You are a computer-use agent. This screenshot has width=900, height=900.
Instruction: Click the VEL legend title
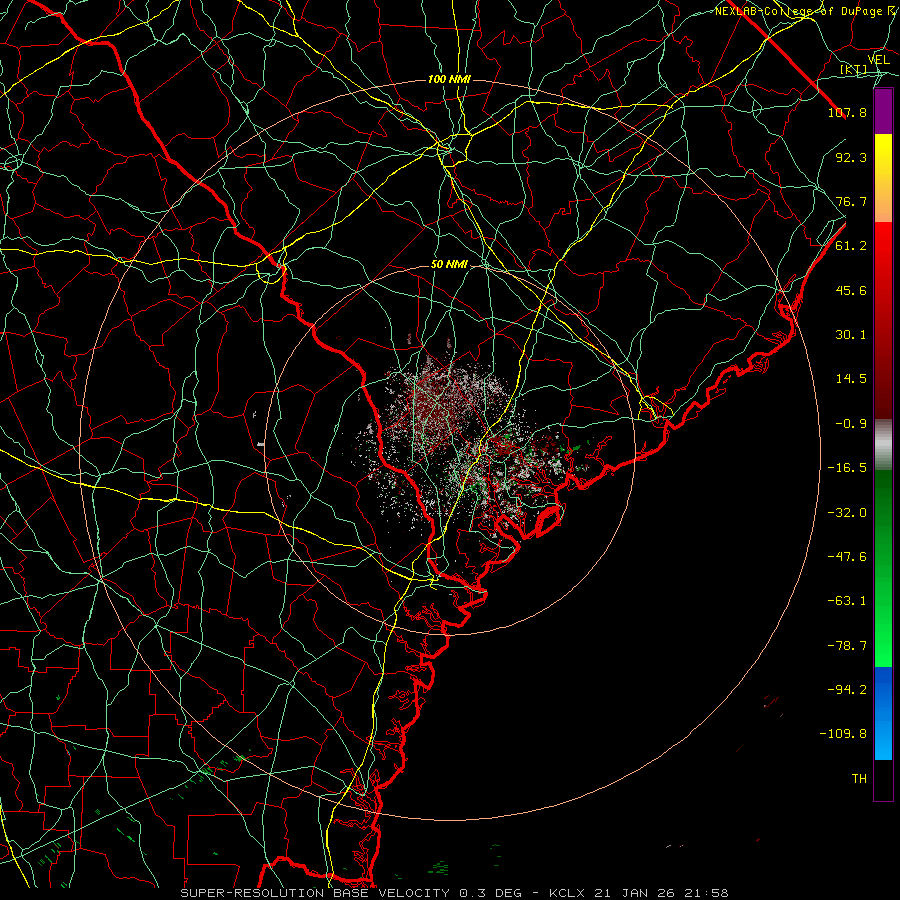(x=878, y=60)
